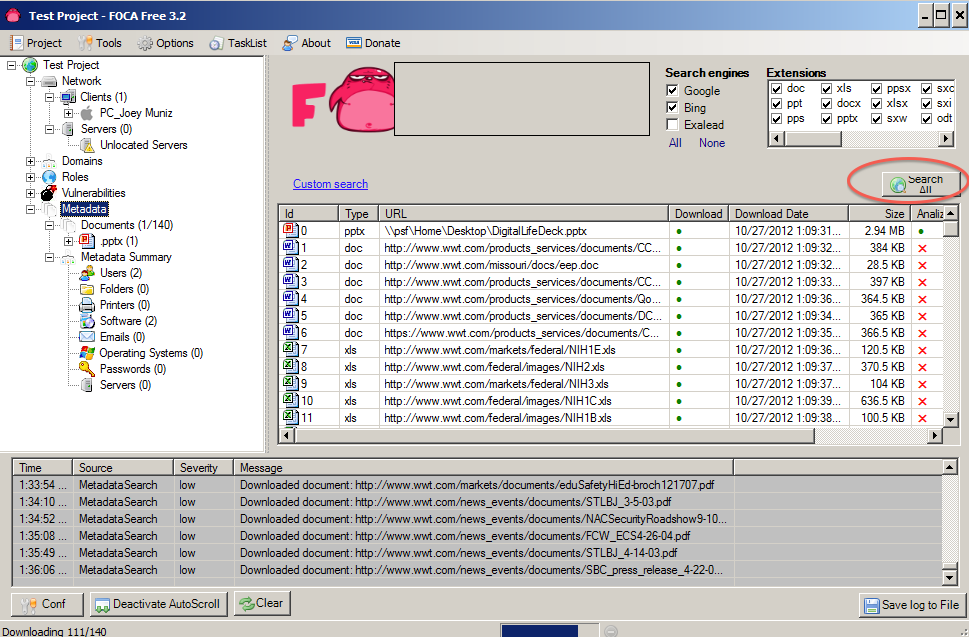Expand the .pptx documents node
This screenshot has height=637, width=969.
click(68, 241)
